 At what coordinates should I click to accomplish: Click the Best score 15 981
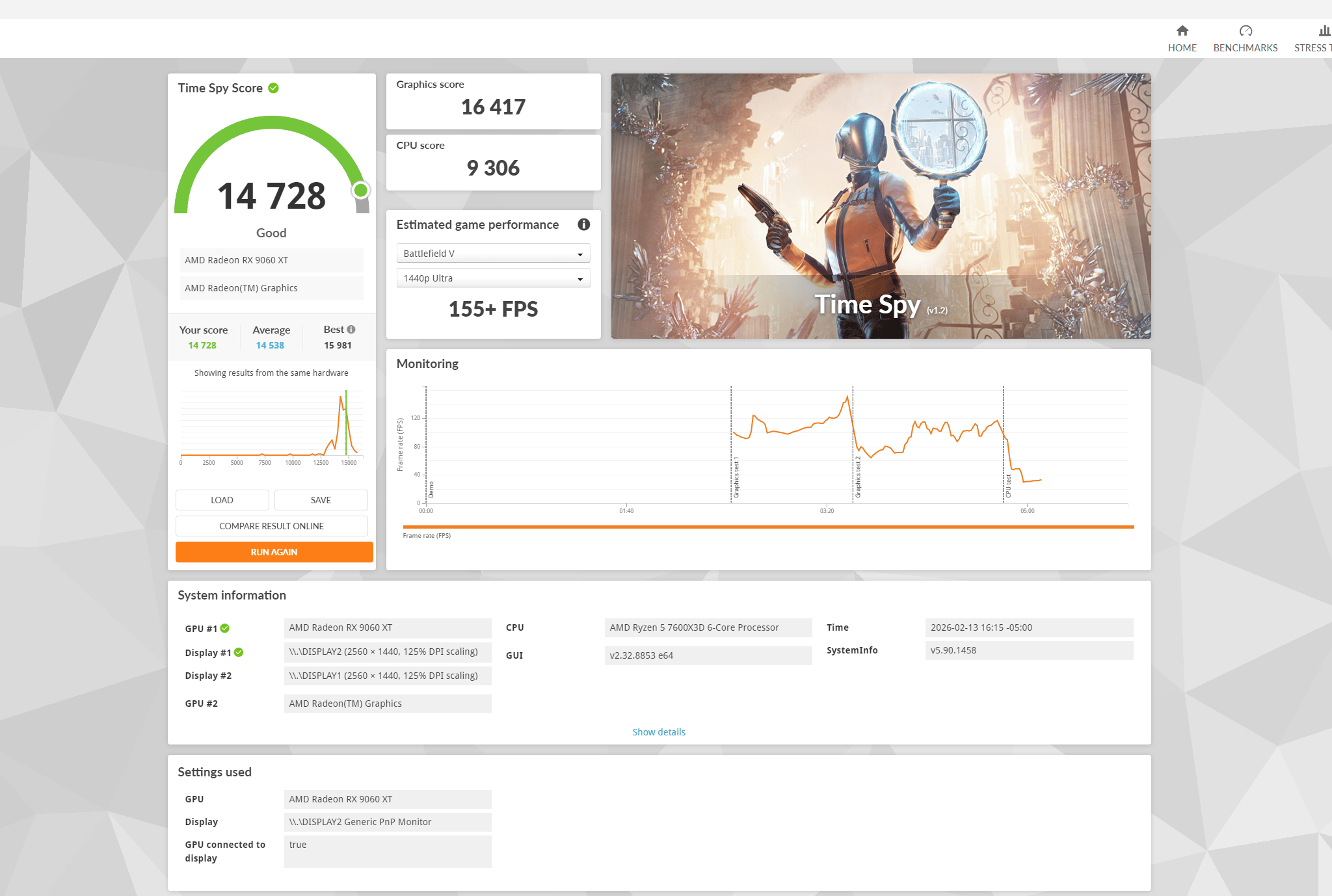338,345
